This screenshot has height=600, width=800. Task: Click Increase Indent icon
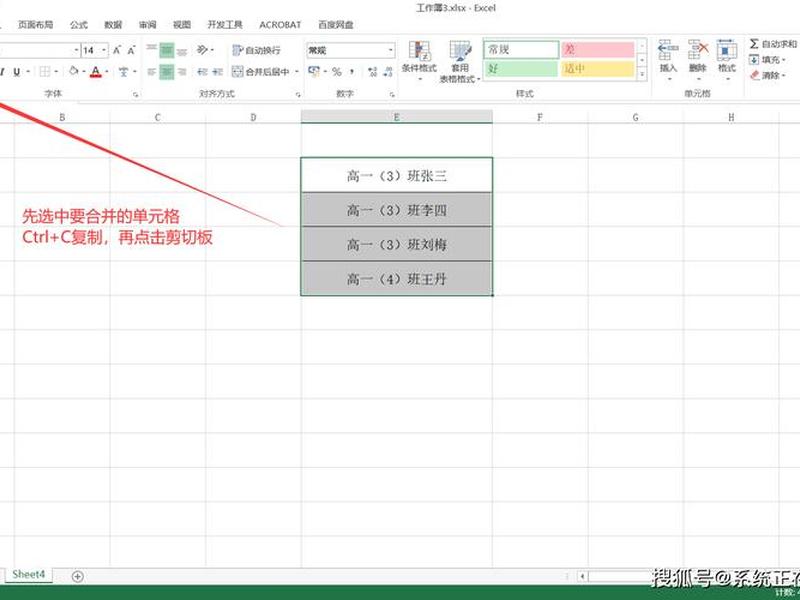(x=217, y=71)
